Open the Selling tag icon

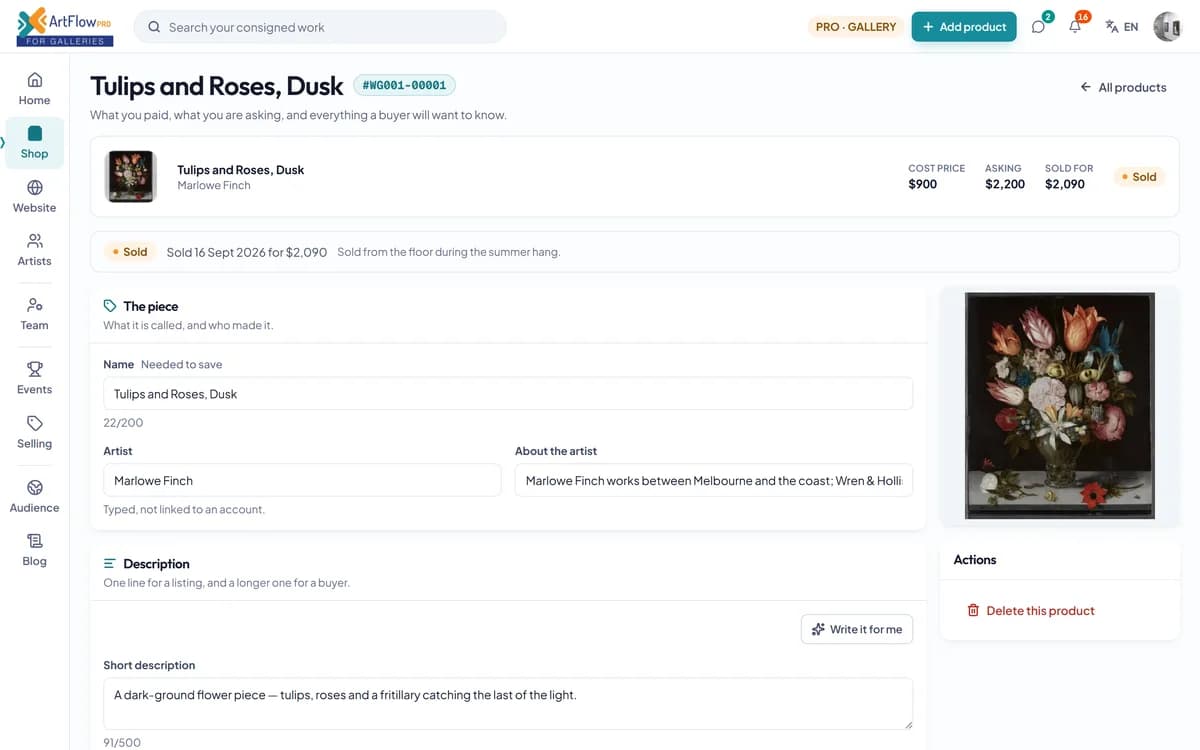point(35,423)
